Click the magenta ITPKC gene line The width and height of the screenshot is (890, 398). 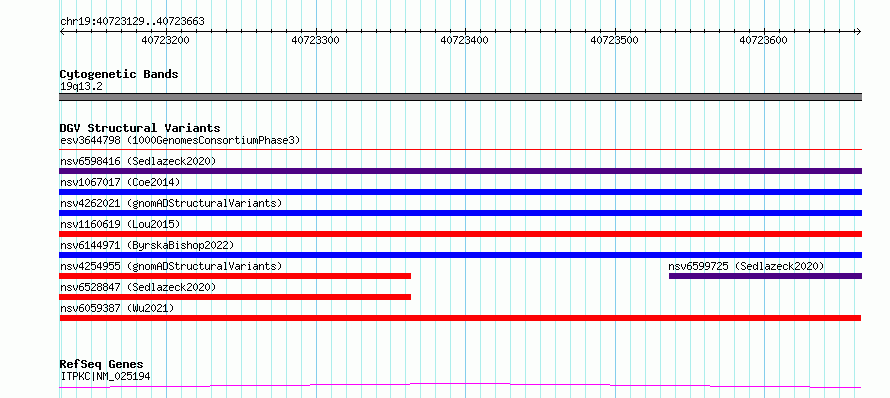[x=460, y=386]
